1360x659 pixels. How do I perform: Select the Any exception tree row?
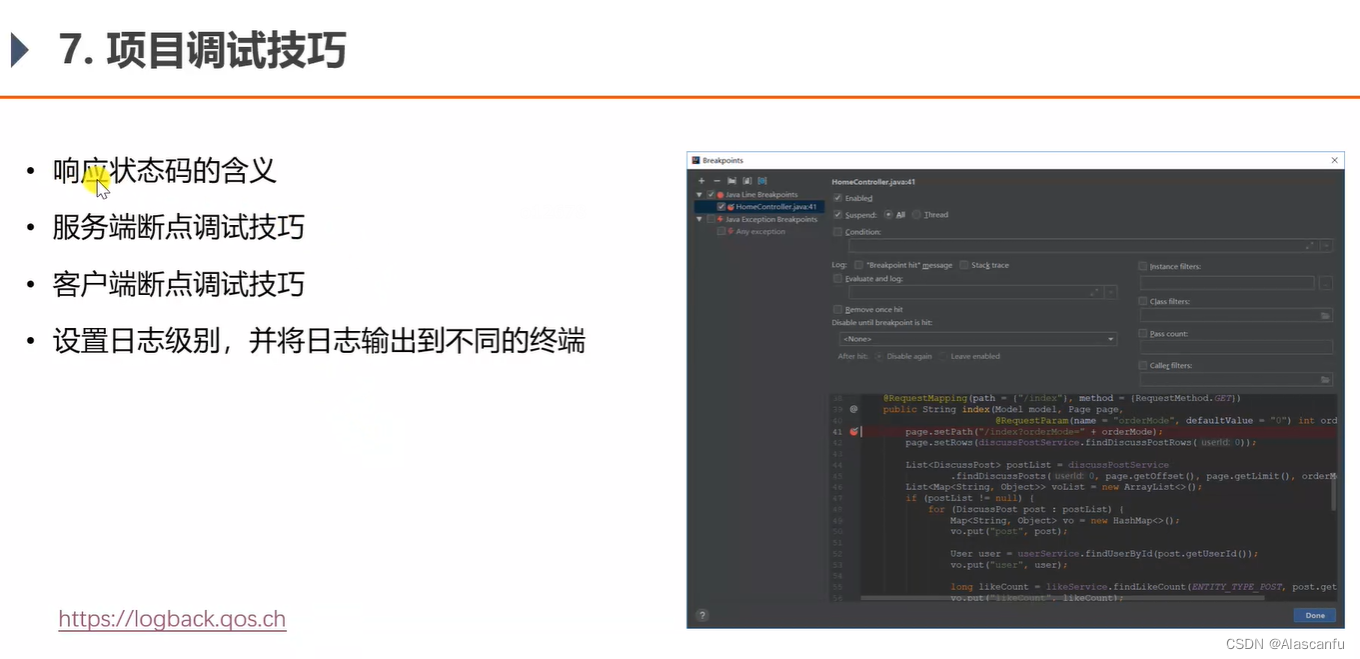[760, 231]
